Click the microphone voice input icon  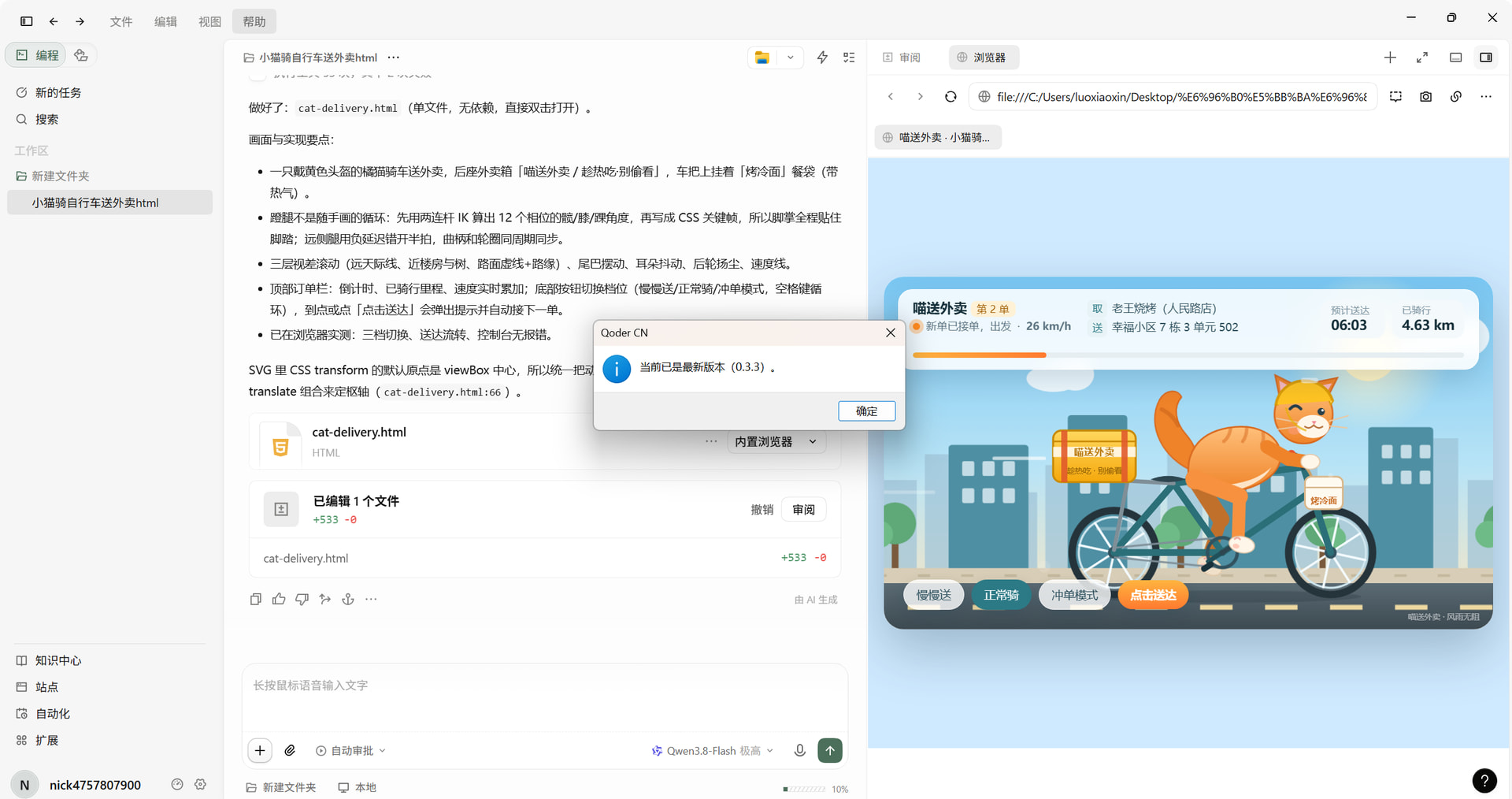point(799,751)
